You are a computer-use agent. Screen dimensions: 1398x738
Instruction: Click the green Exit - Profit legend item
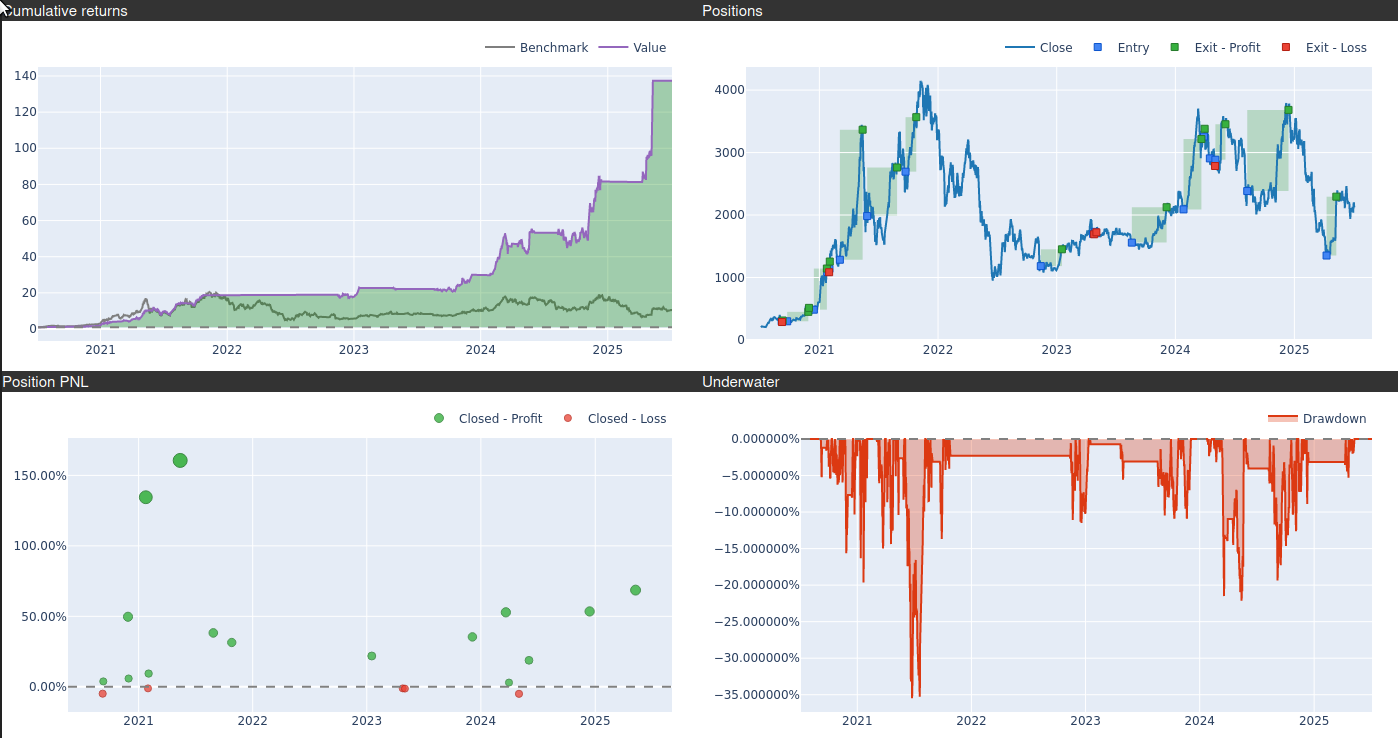point(1226,48)
